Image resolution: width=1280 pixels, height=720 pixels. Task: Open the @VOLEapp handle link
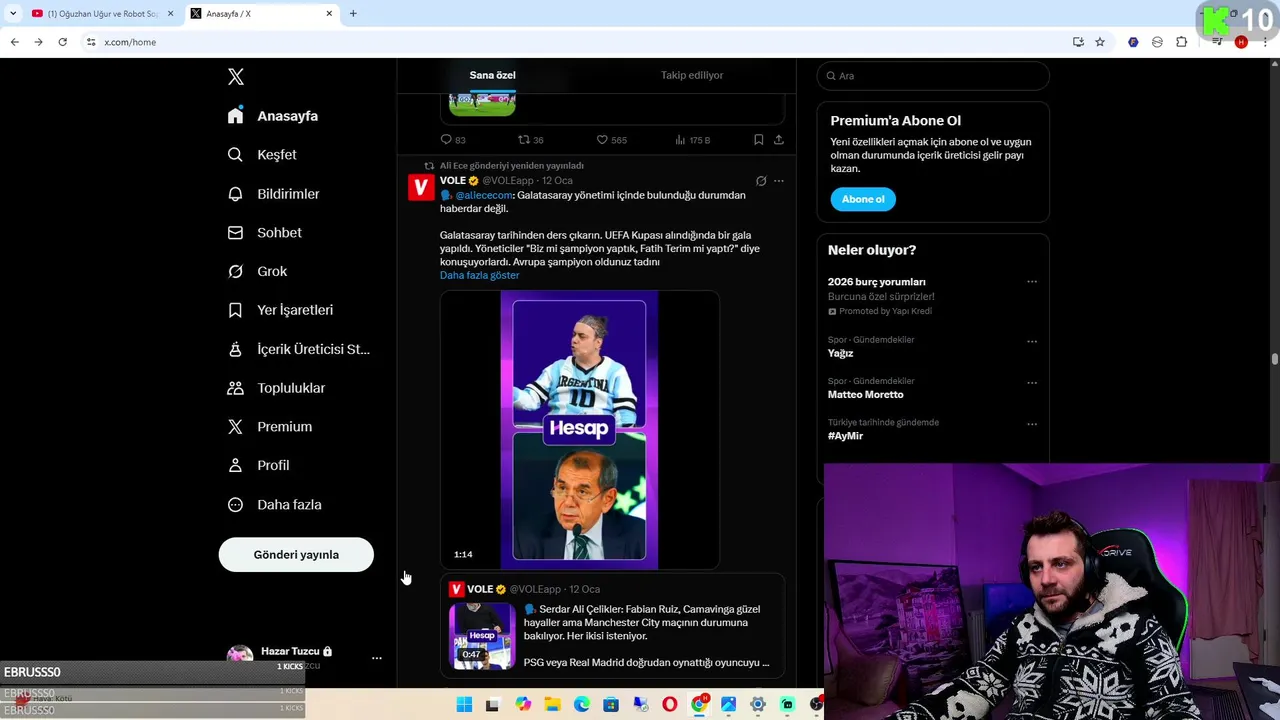tap(508, 181)
